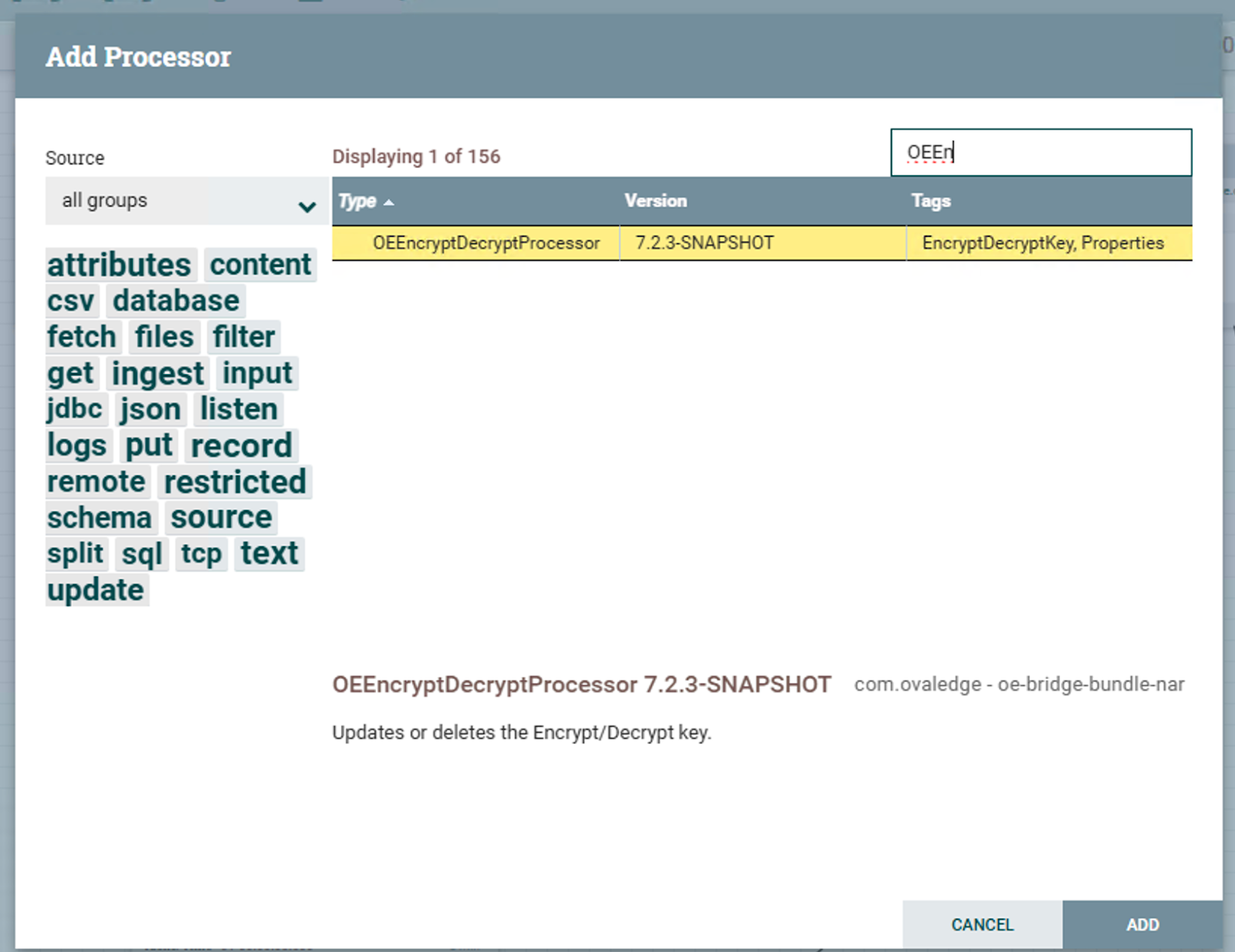Screen dimensions: 1235x952
Task: Select the json tag
Action: pyautogui.click(x=151, y=410)
